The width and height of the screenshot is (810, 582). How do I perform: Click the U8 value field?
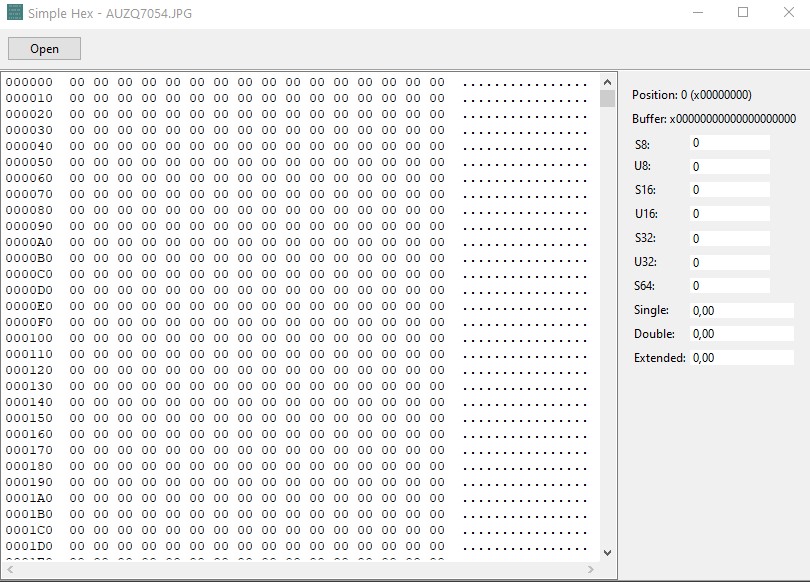730,167
